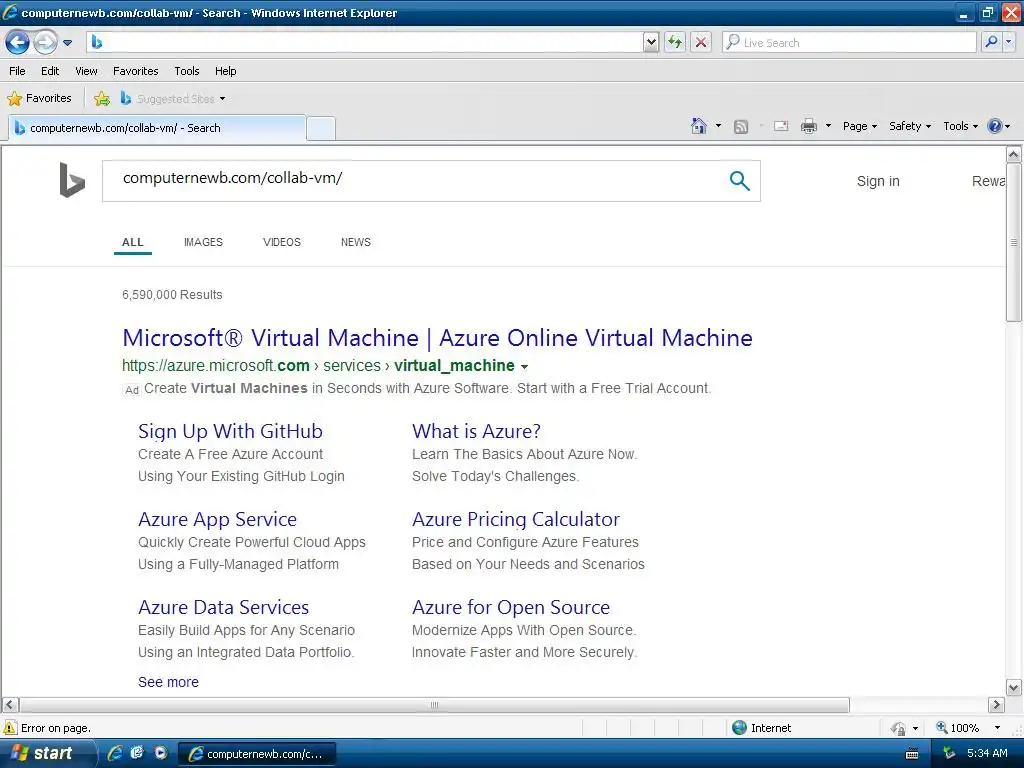This screenshot has width=1024, height=768.
Task: Open Azure Pricing Calculator link
Action: point(516,519)
